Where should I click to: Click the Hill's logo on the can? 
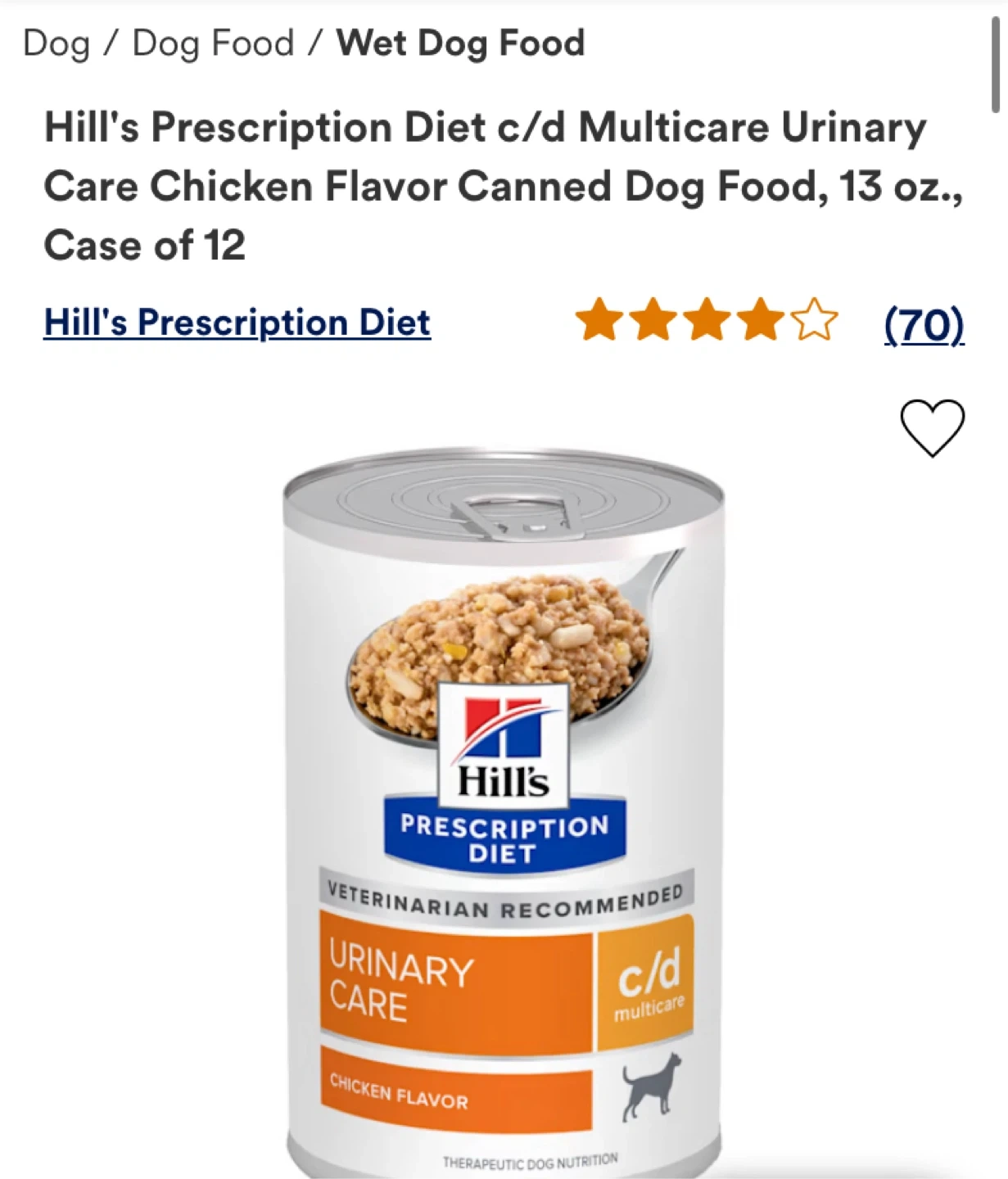(504, 746)
